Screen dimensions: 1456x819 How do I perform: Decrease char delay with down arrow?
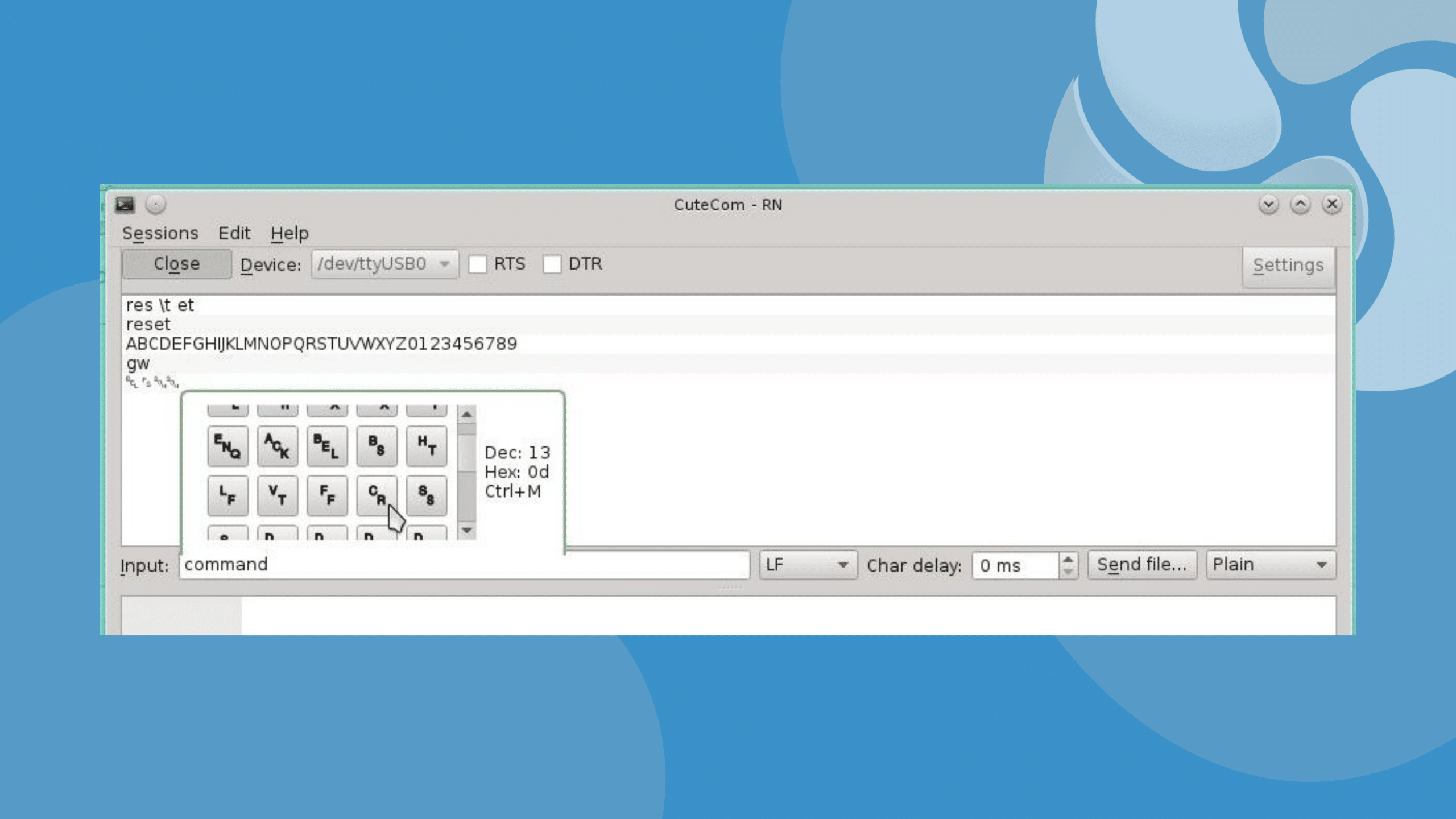tap(1068, 572)
